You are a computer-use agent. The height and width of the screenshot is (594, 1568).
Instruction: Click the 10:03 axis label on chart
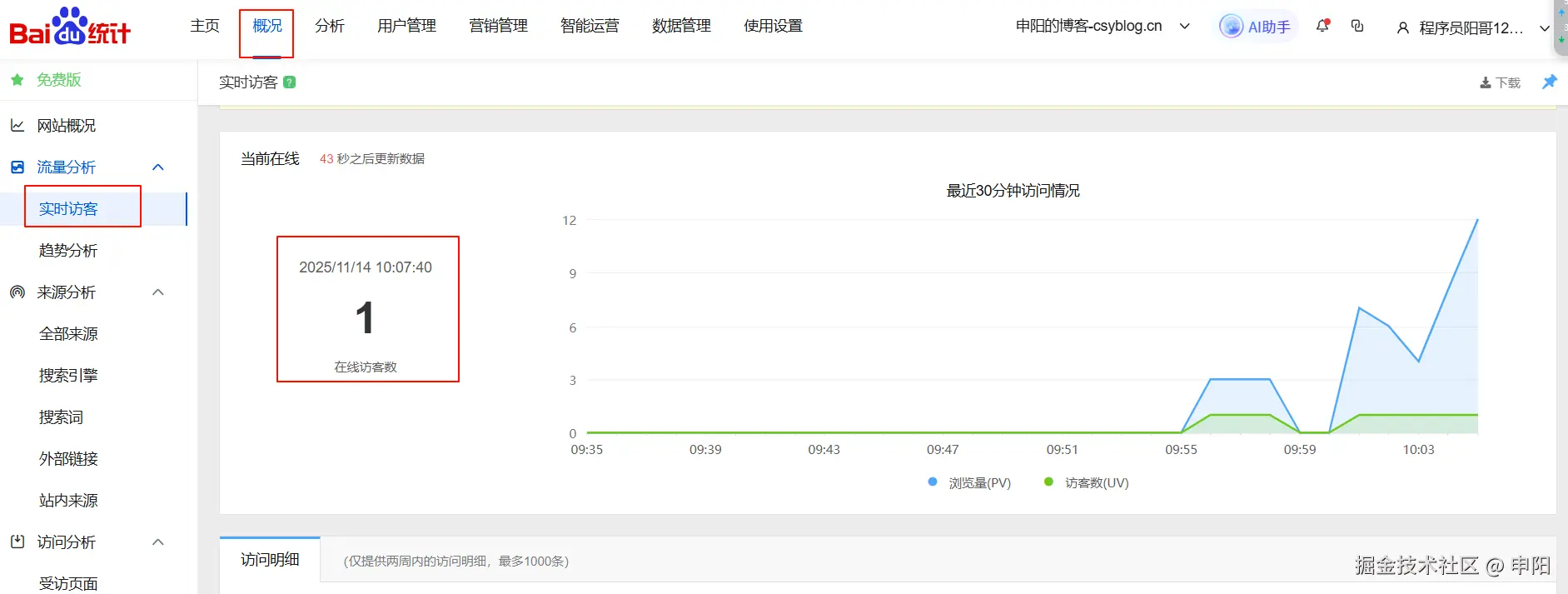1418,450
